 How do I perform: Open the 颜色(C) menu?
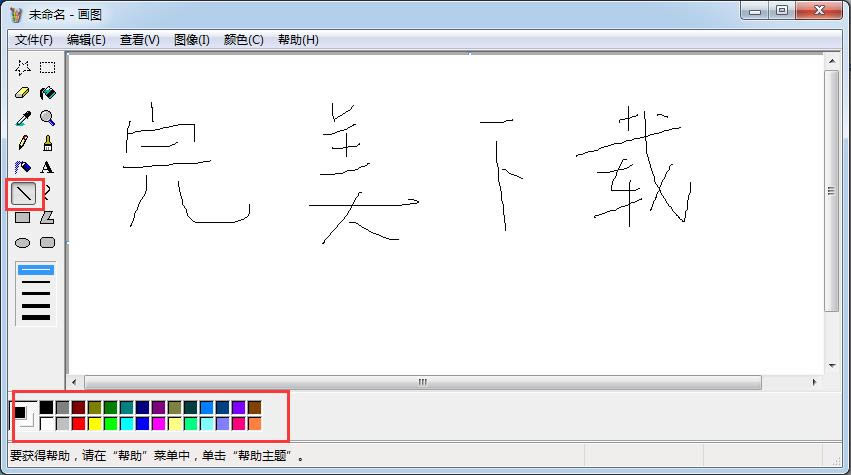[x=244, y=40]
